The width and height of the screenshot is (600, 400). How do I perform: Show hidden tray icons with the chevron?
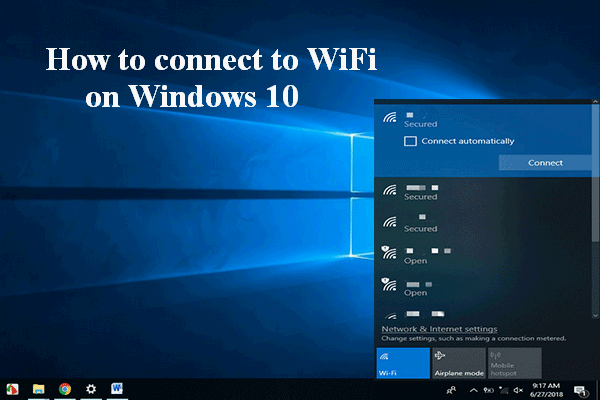pyautogui.click(x=473, y=390)
